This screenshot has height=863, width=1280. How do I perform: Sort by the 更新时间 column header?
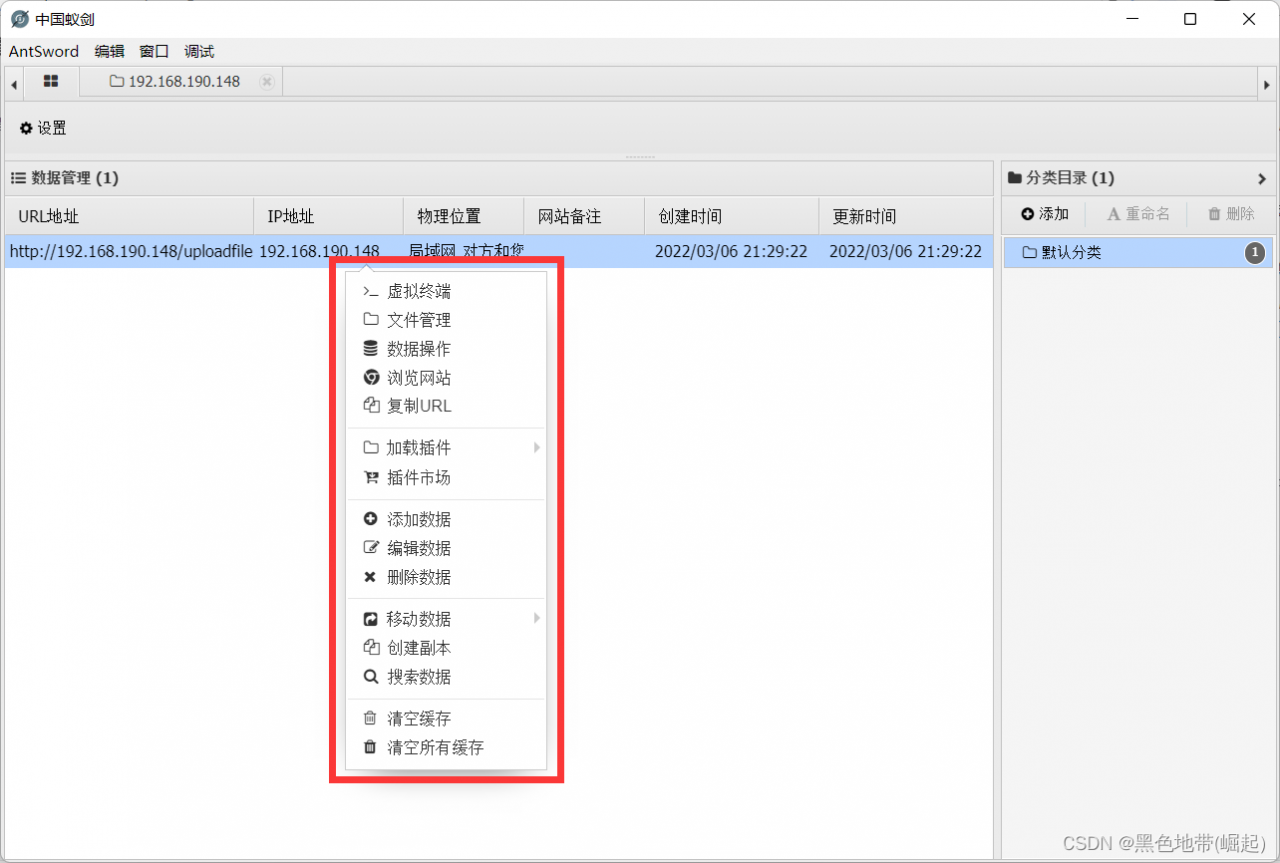point(906,216)
